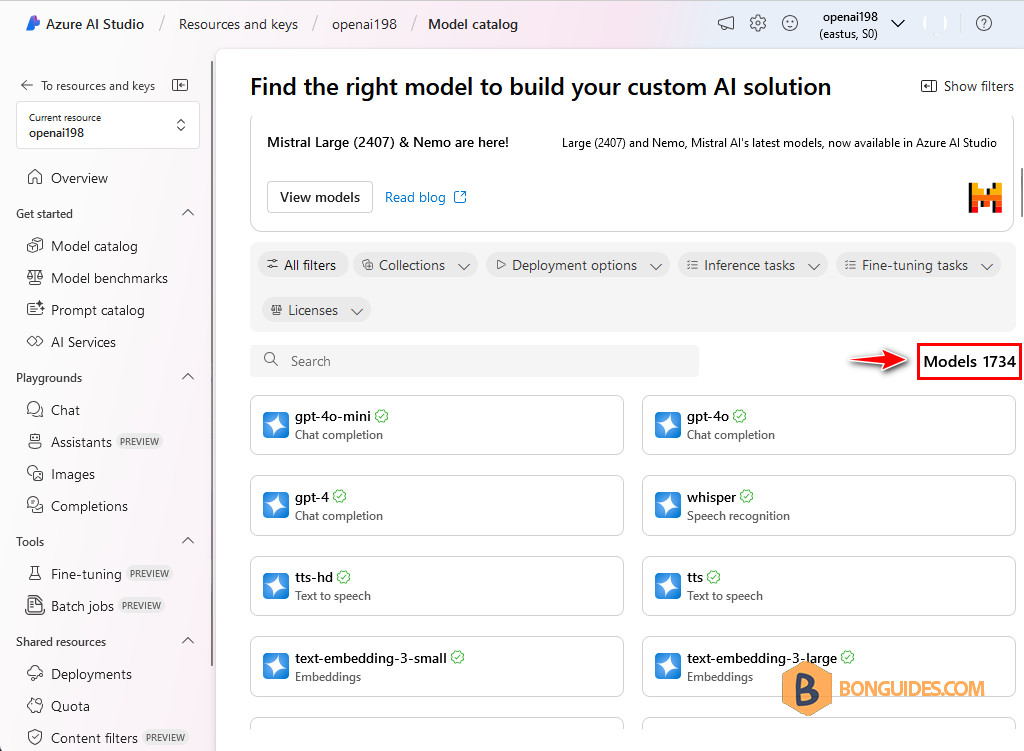The height and width of the screenshot is (751, 1024).
Task: Open the gpt-4 model card
Action: 436,505
